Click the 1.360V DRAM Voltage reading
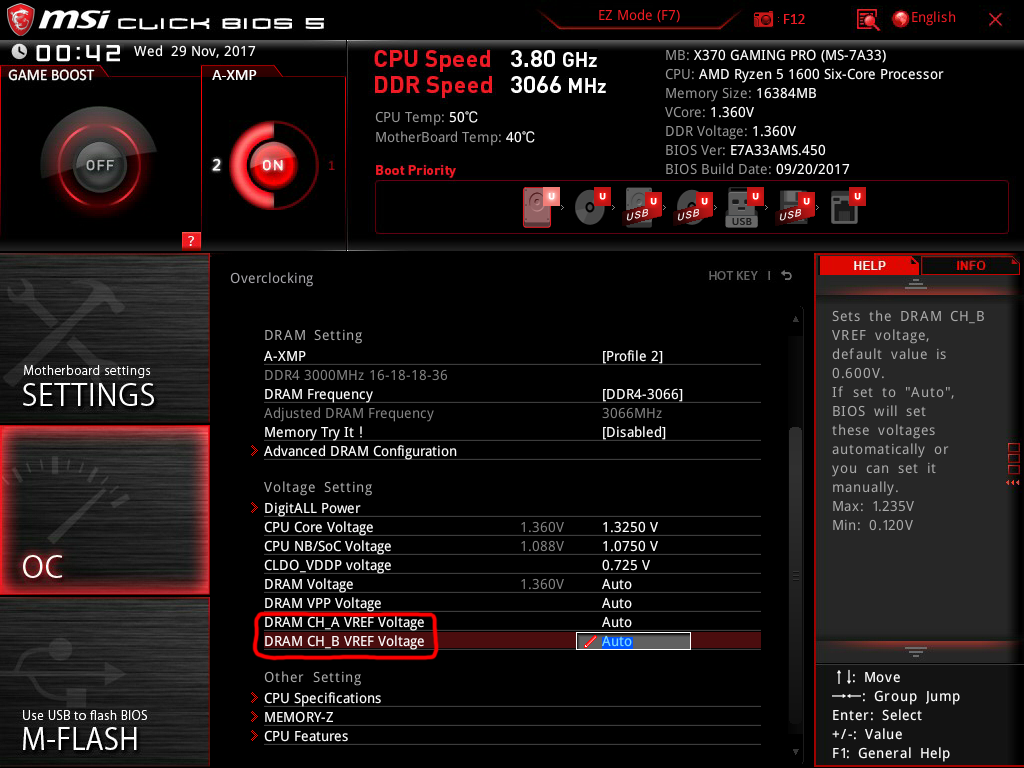 (541, 584)
